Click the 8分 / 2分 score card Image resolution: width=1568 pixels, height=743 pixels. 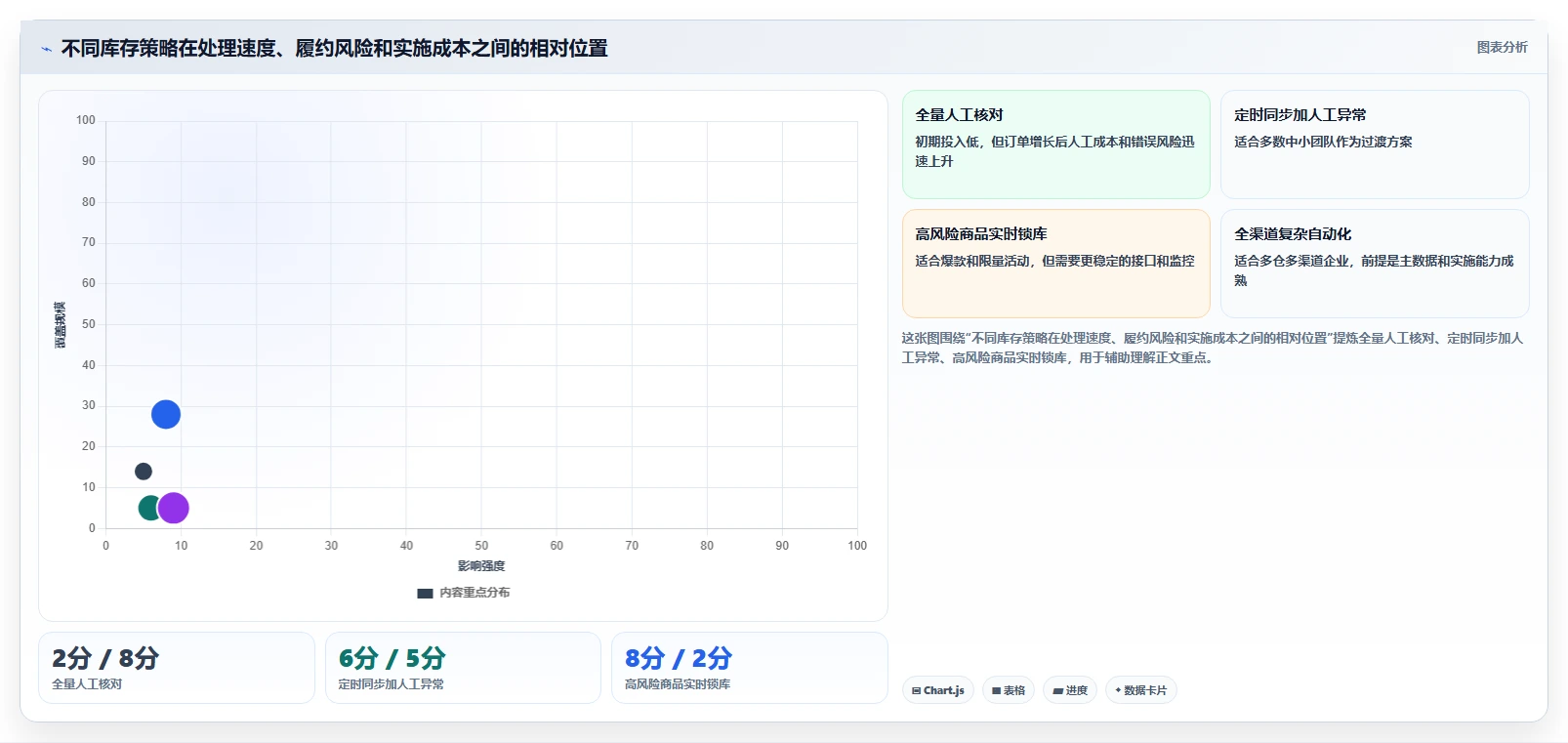[x=749, y=668]
